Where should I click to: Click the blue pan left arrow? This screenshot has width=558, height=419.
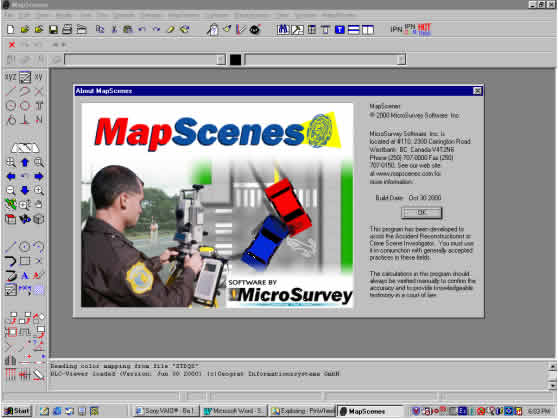pos(11,176)
